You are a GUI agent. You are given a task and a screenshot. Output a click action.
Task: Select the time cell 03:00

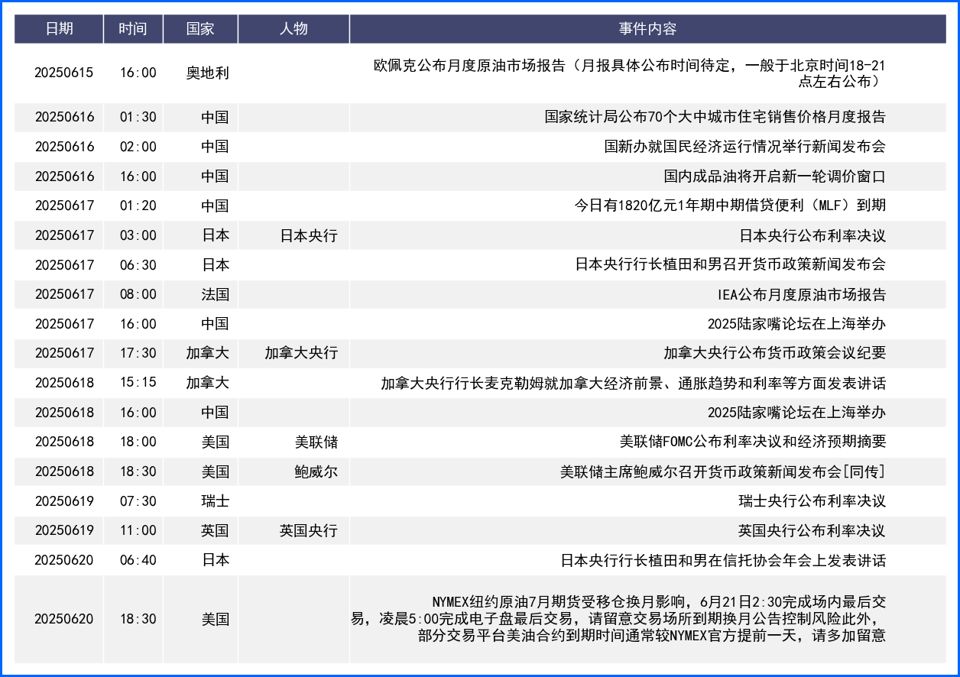(x=138, y=236)
